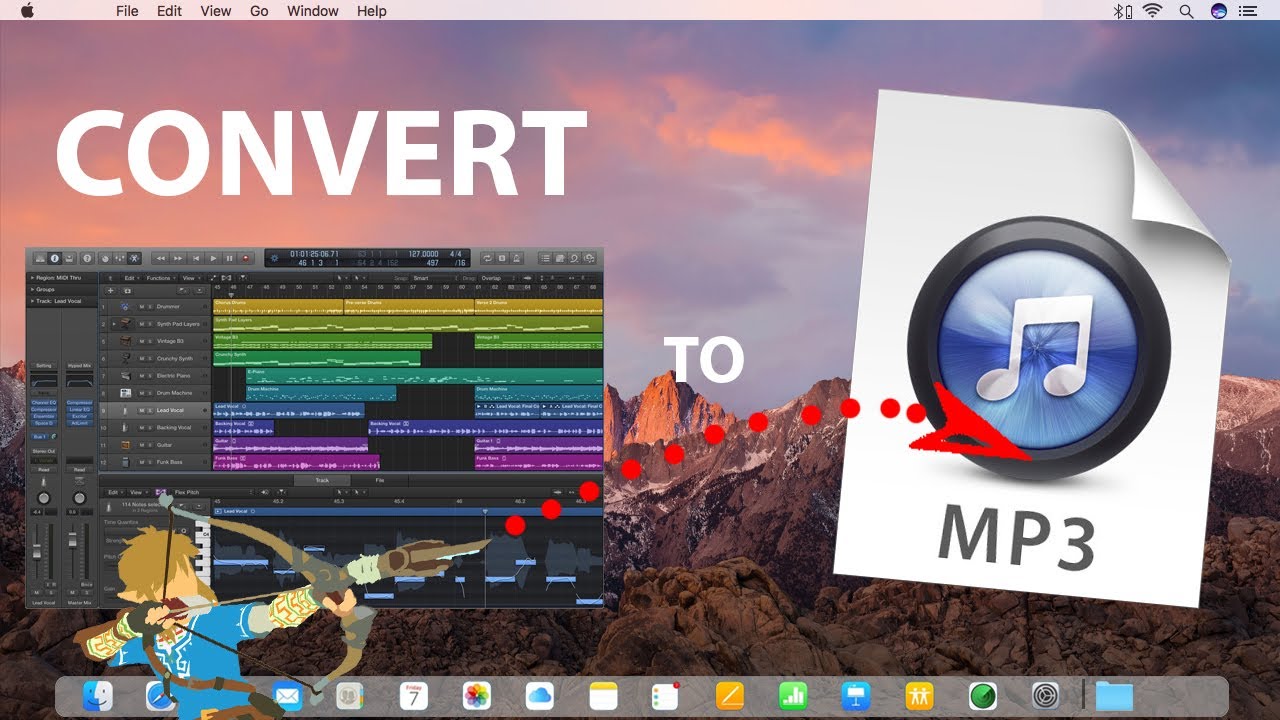Screen dimensions: 1280x720
Task: Select the Chorus Drums region
Action: [278, 306]
